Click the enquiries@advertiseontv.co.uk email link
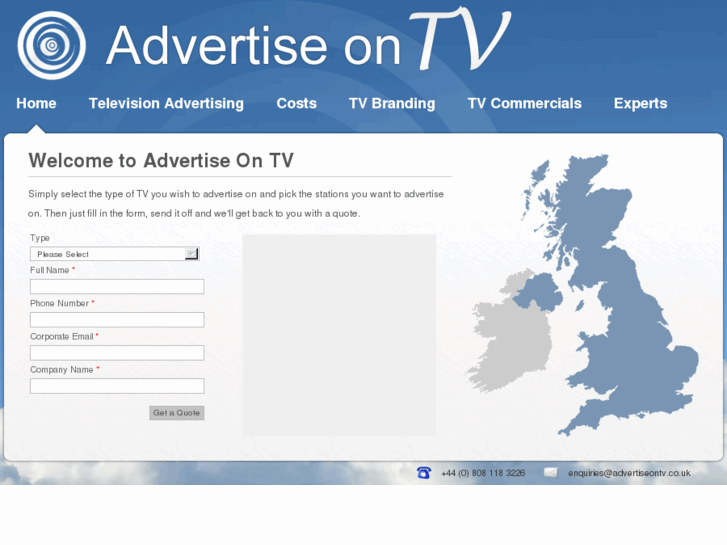Screen dimensions: 727x545 pyautogui.click(x=629, y=473)
